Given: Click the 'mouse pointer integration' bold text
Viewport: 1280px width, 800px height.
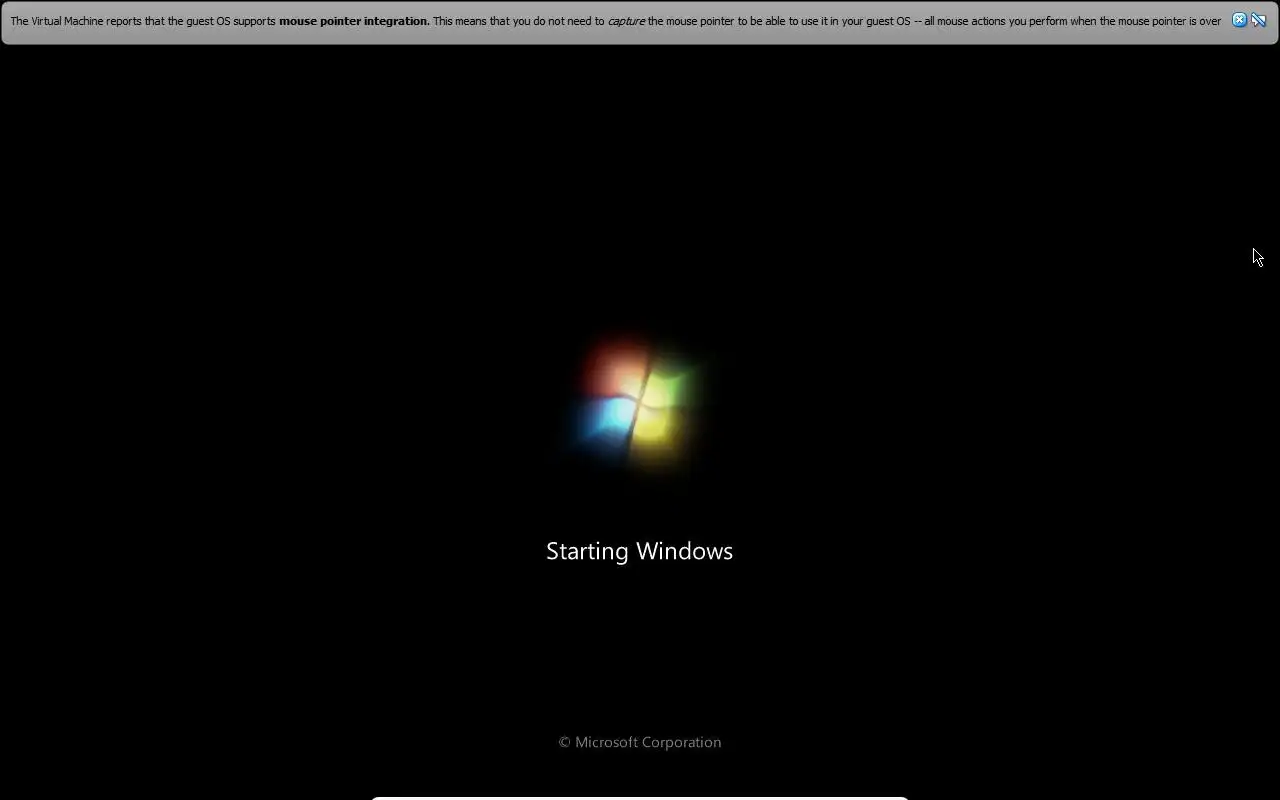Looking at the screenshot, I should (354, 21).
